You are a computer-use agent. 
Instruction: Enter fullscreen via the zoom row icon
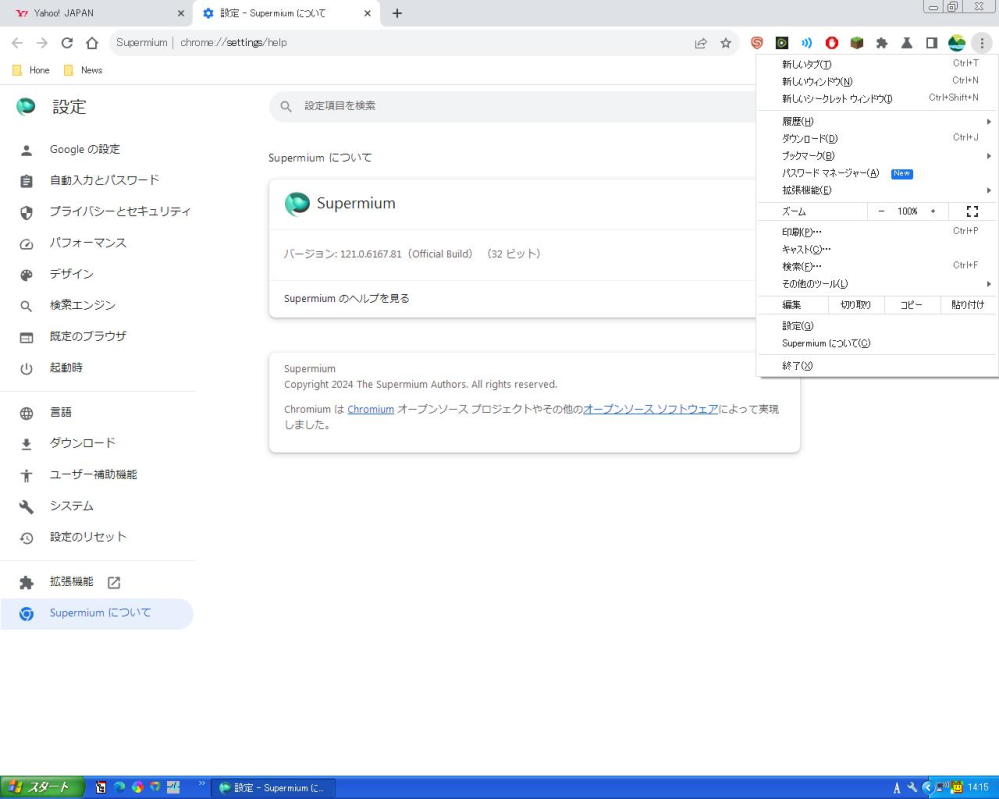pyautogui.click(x=972, y=211)
